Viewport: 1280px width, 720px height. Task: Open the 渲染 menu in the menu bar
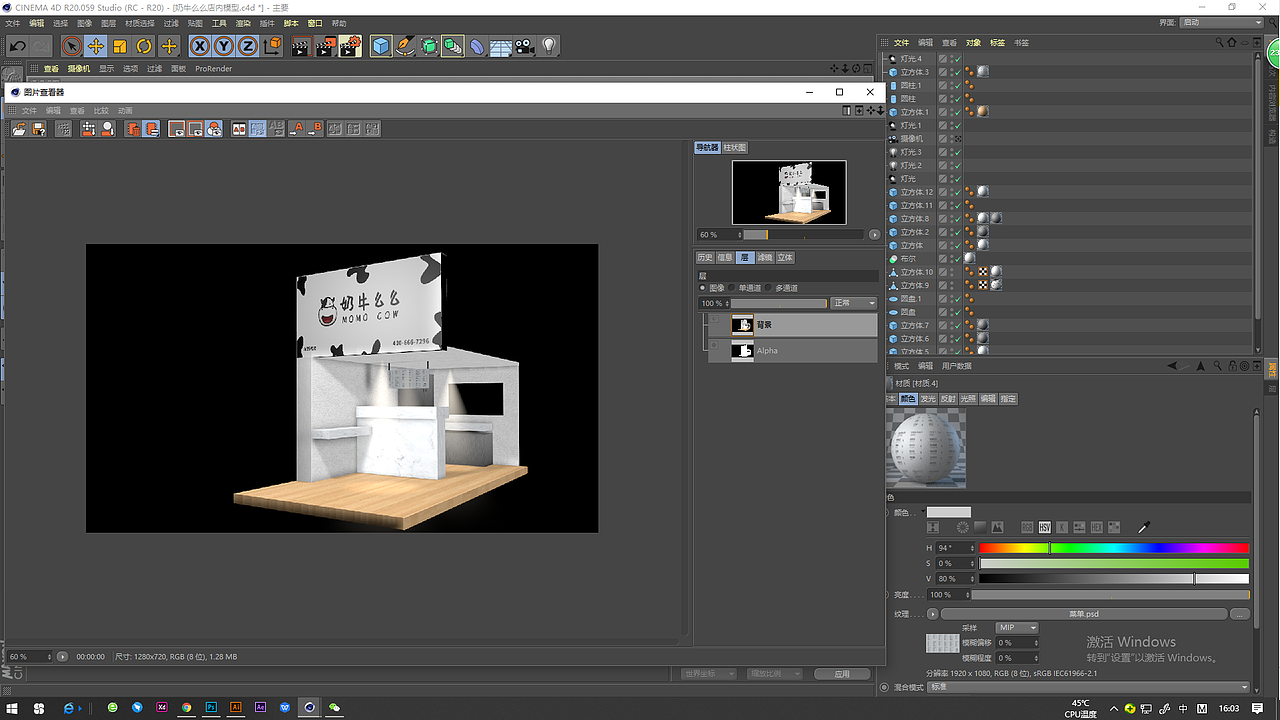243,23
